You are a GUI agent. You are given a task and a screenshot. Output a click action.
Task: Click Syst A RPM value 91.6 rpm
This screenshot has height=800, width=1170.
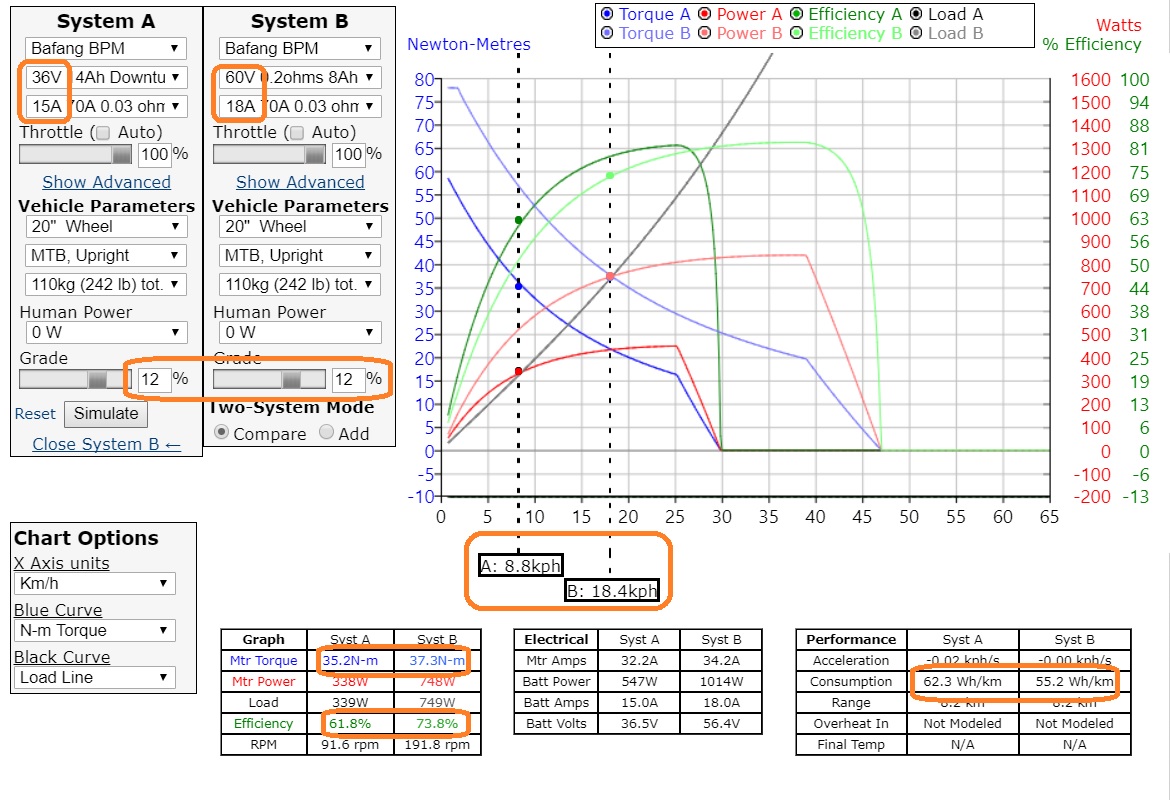click(350, 744)
